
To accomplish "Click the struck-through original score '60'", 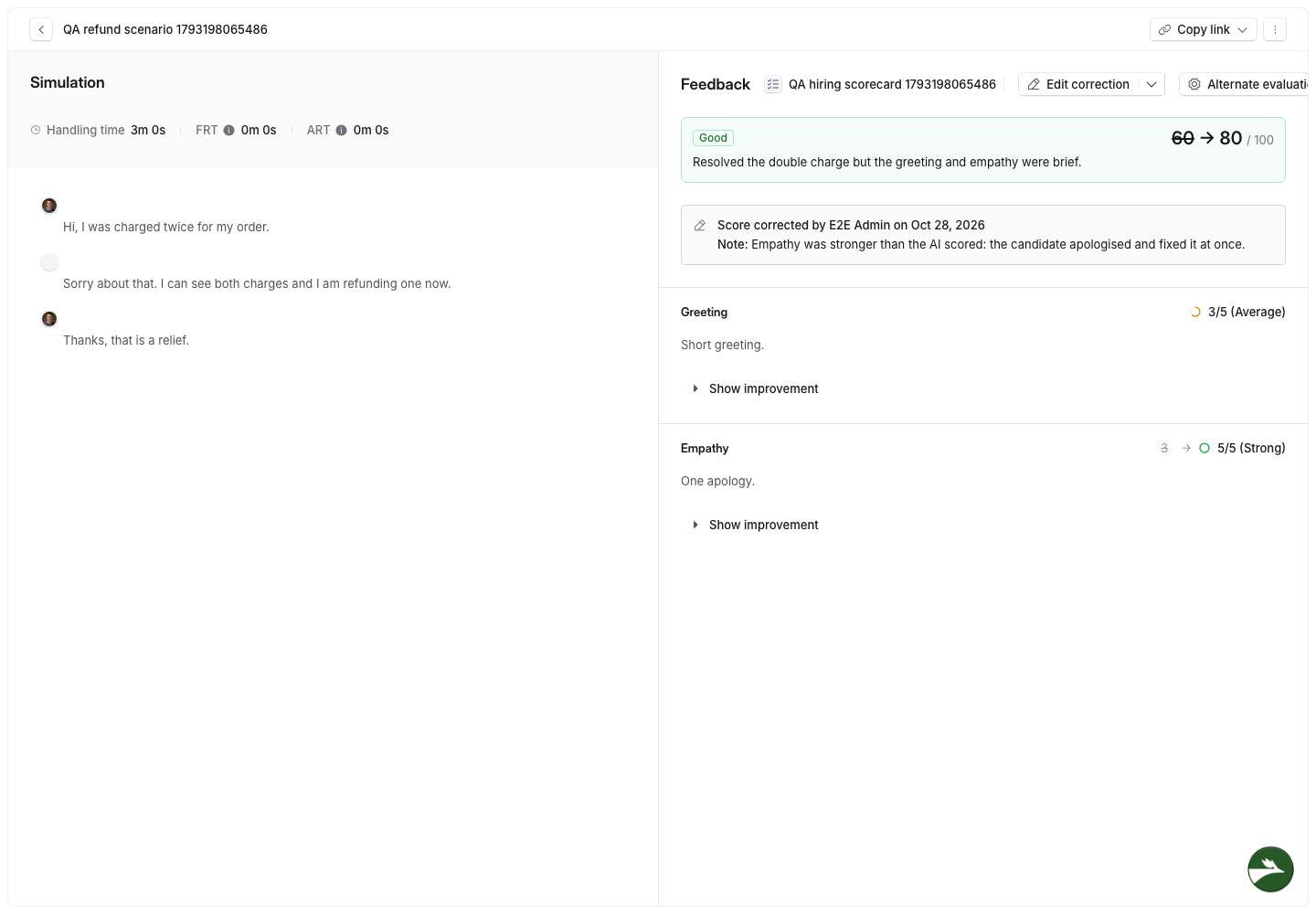I will [1183, 138].
